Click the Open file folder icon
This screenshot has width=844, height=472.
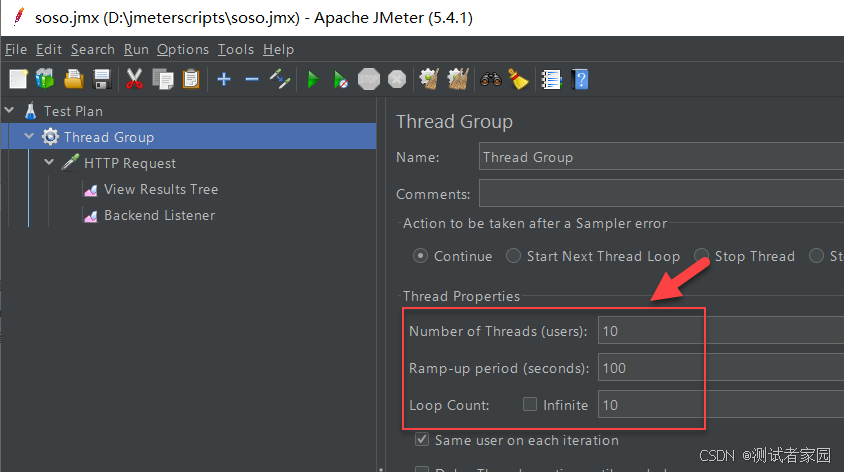tap(74, 79)
